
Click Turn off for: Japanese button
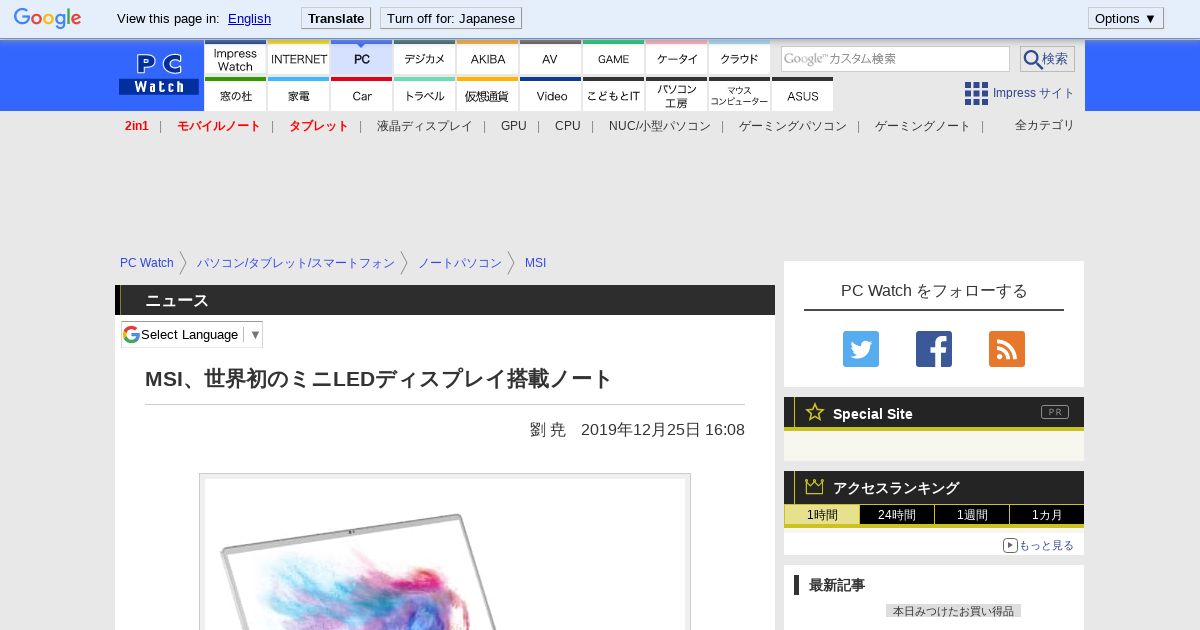(451, 18)
